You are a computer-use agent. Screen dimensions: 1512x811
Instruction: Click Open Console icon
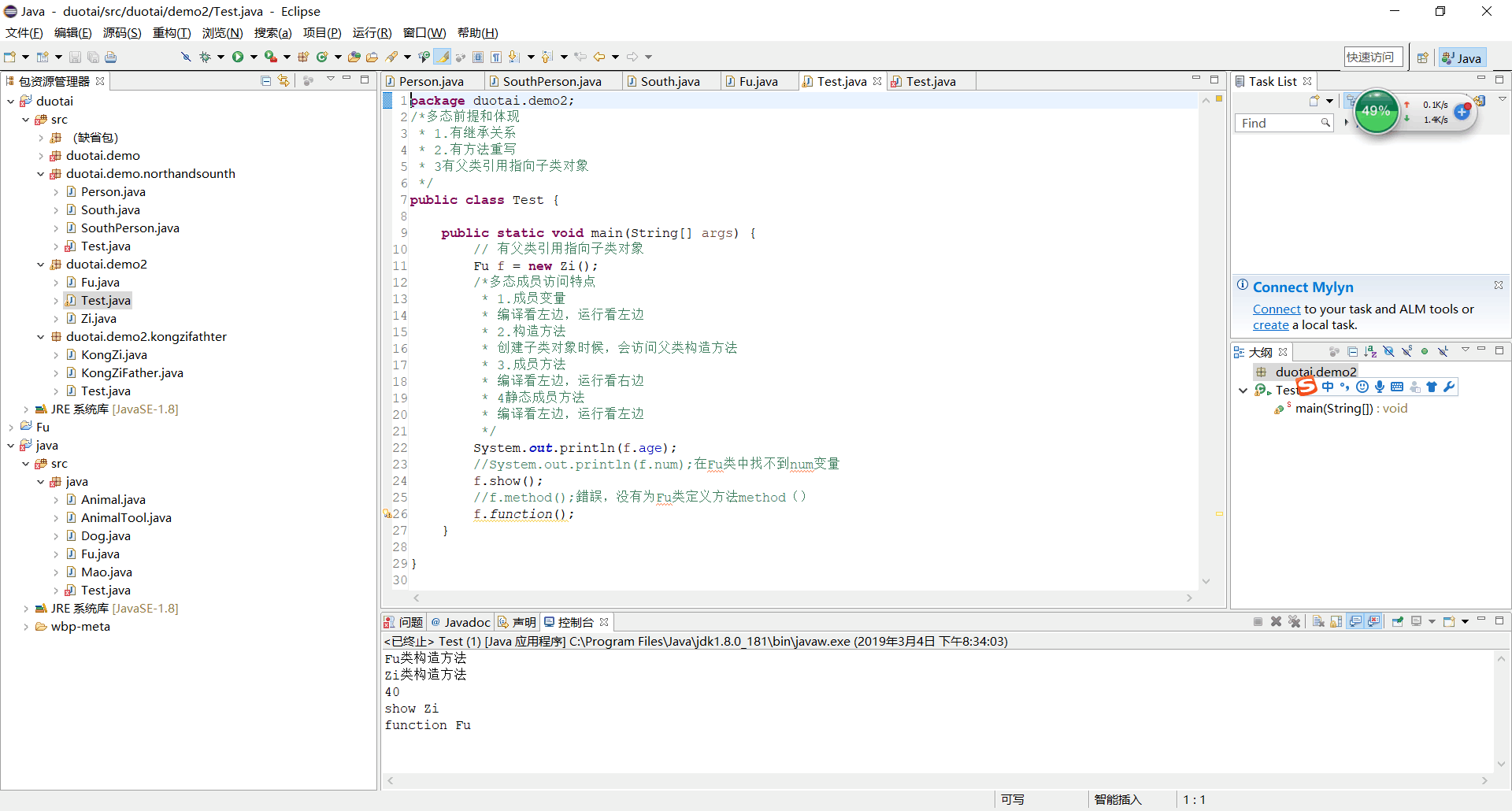coord(1449,621)
